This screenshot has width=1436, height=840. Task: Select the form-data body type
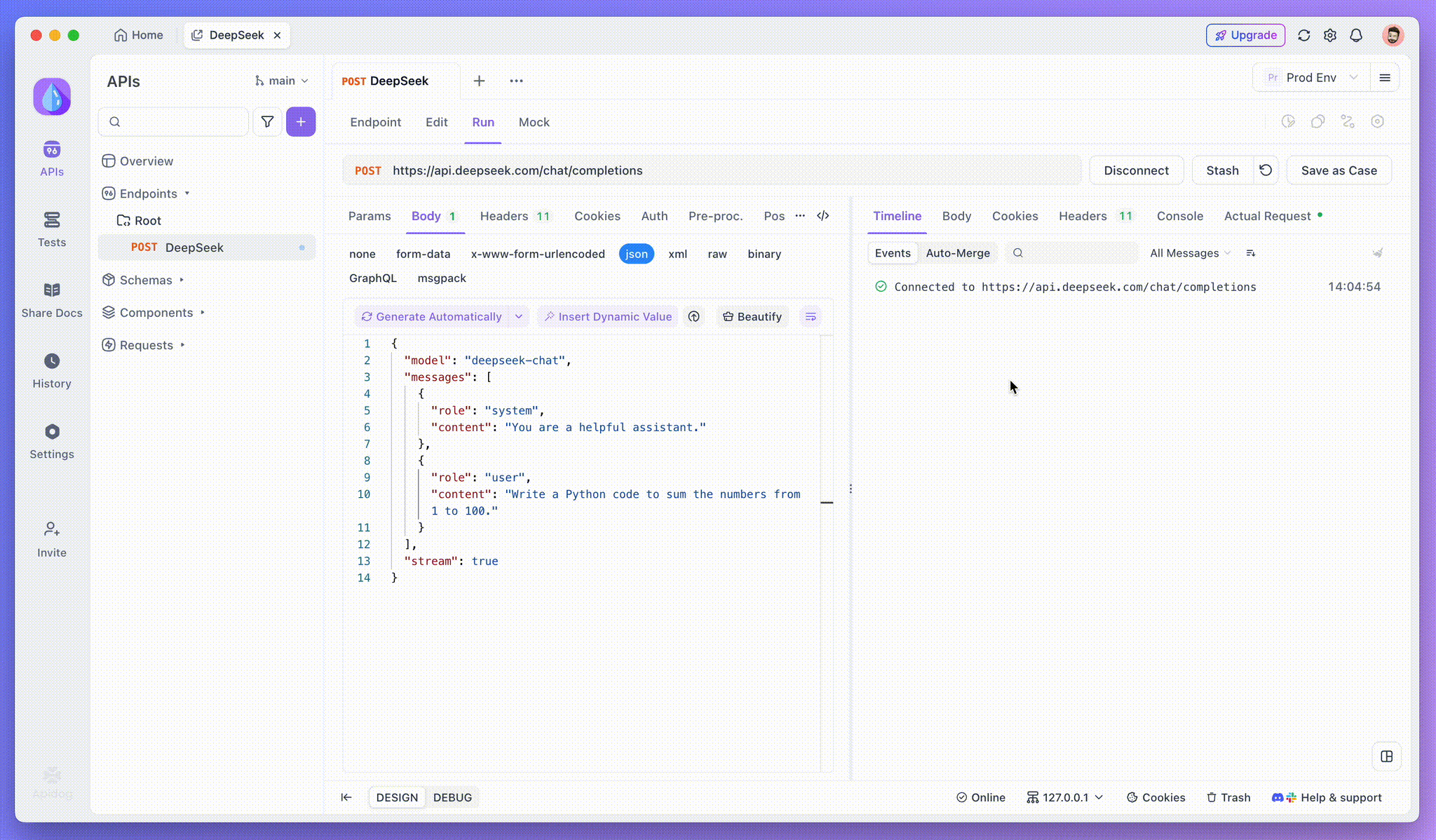[423, 254]
